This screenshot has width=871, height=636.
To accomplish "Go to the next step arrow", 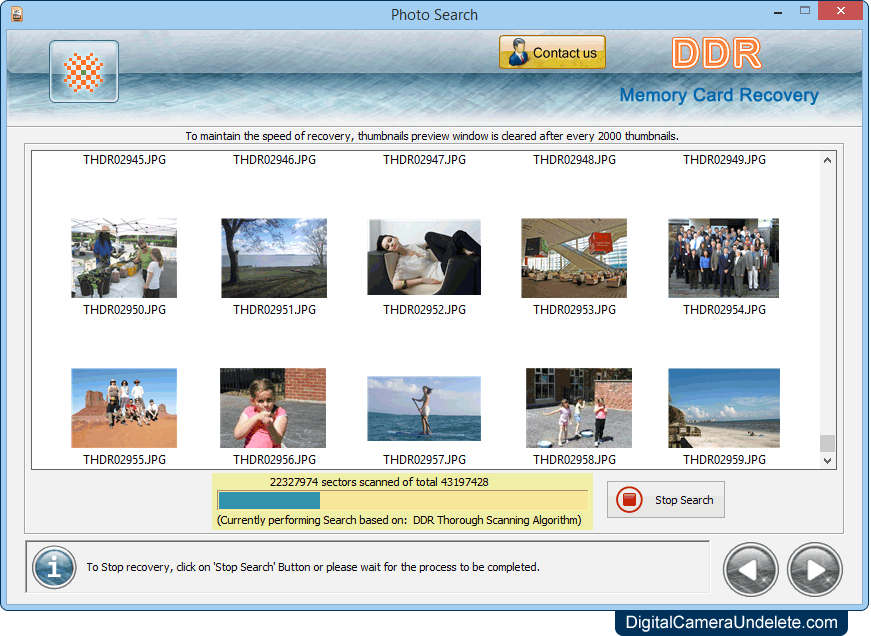I will tap(814, 570).
